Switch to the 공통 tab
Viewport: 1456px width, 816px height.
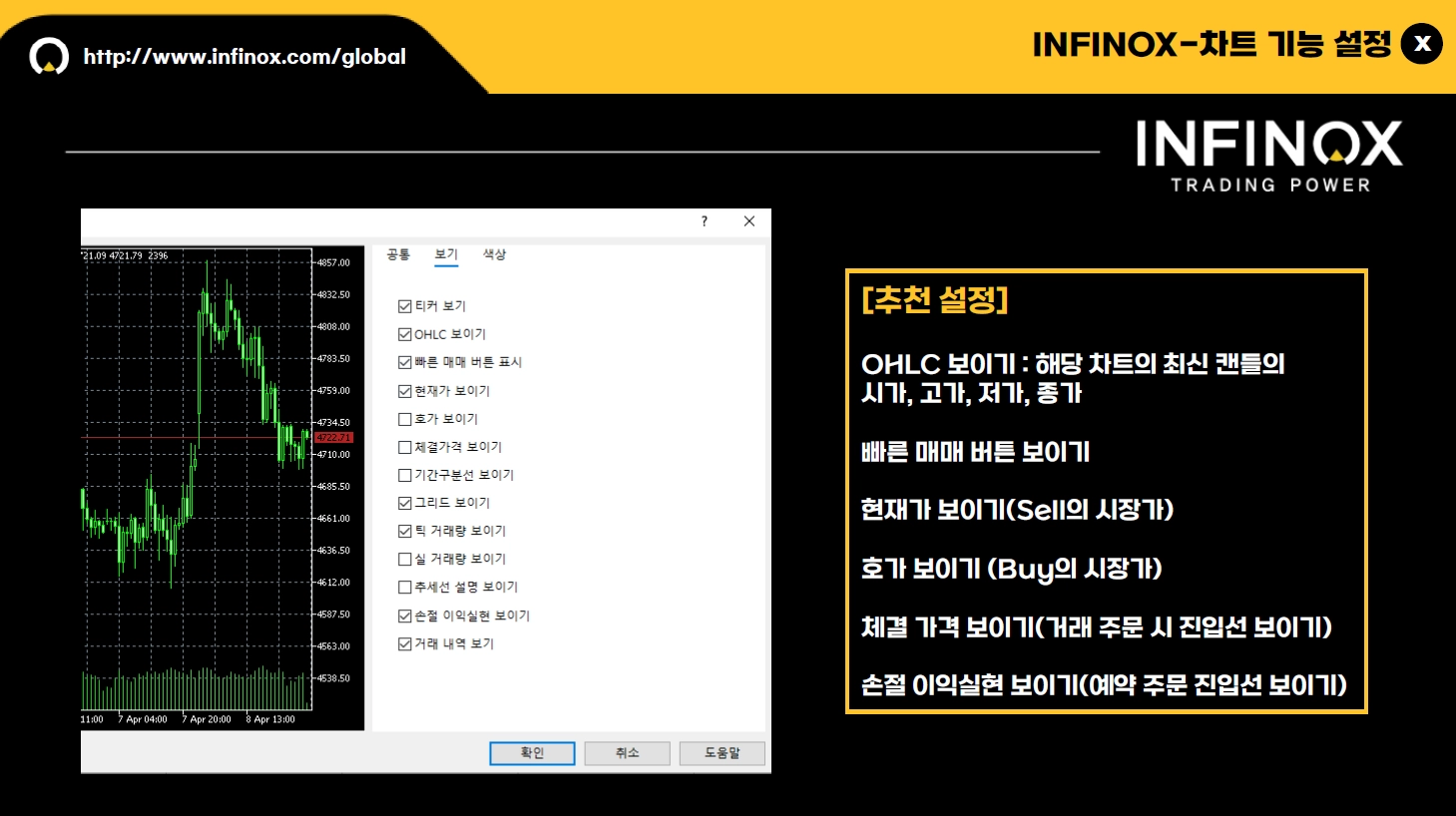tap(398, 254)
